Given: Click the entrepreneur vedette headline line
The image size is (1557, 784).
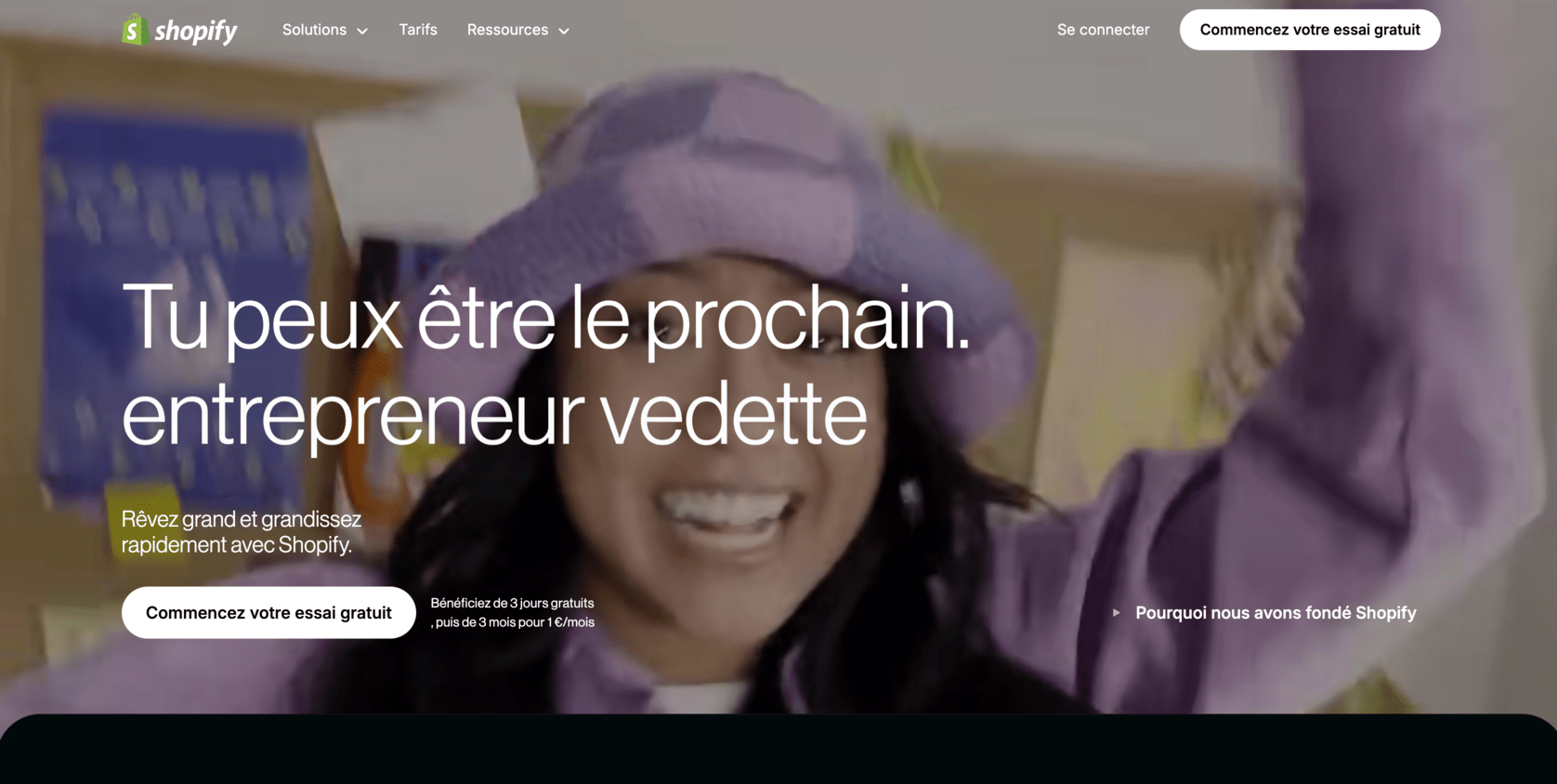Looking at the screenshot, I should [494, 414].
